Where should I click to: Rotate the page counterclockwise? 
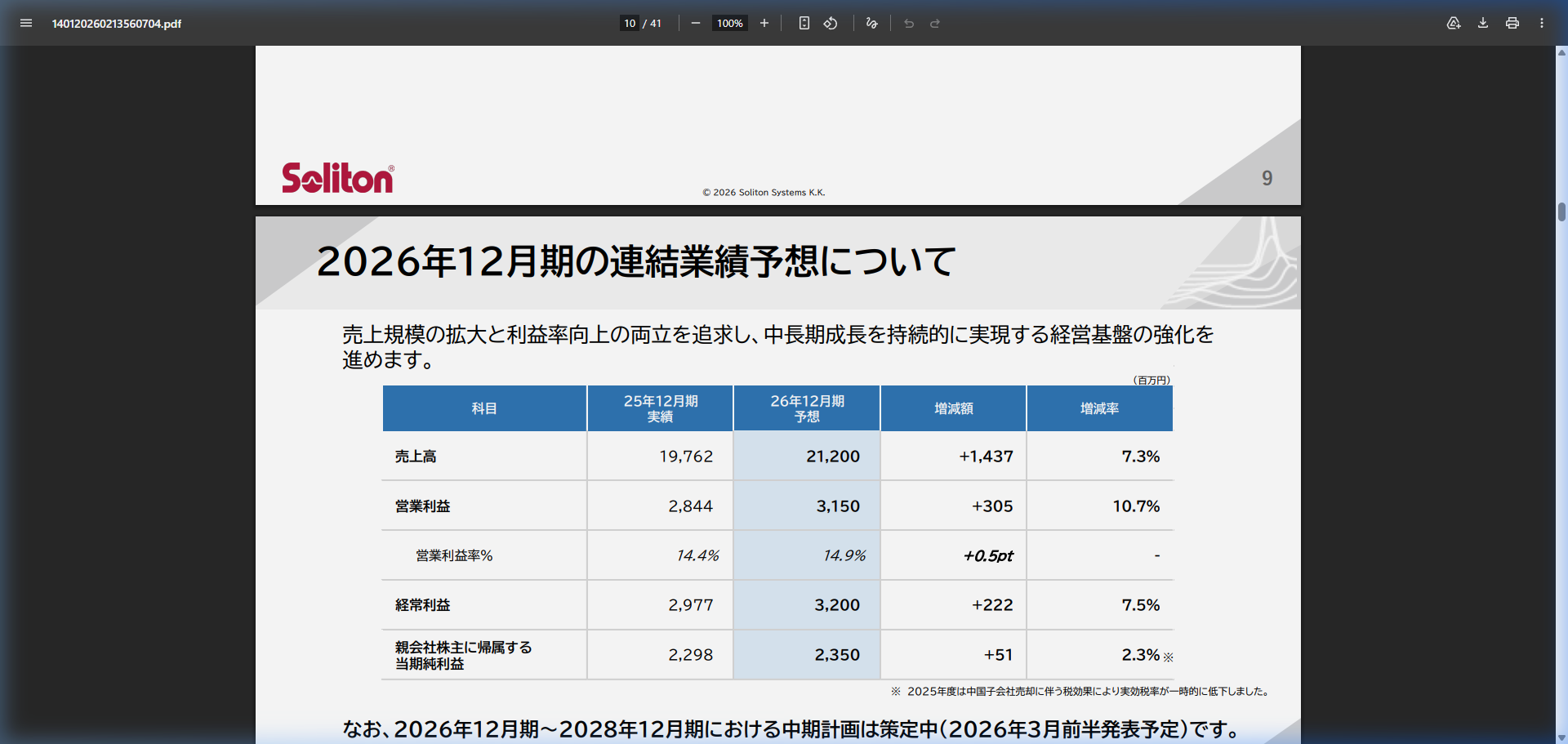(830, 23)
